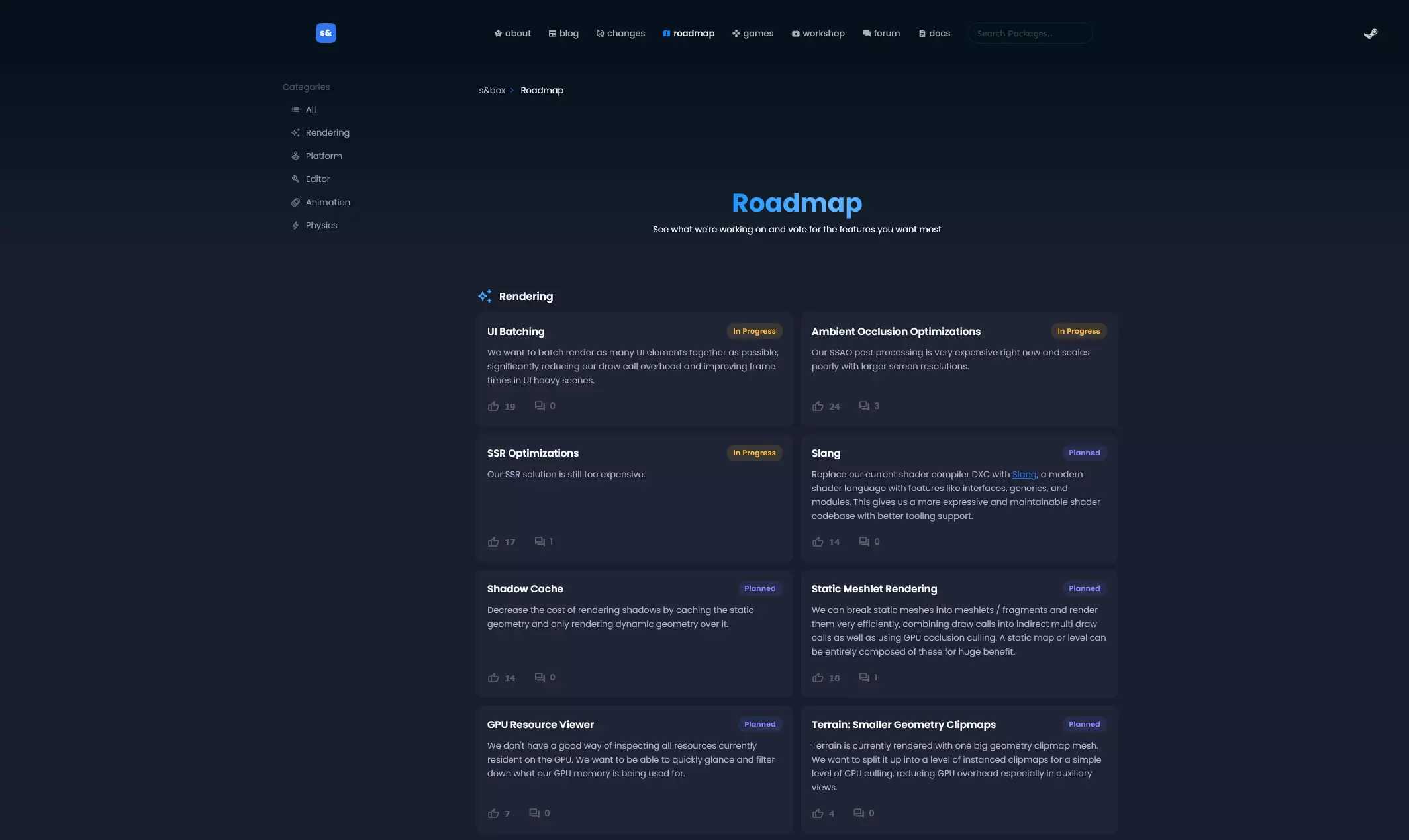Thumbs up Shadow Cache feature
1409x840 pixels.
(494, 678)
